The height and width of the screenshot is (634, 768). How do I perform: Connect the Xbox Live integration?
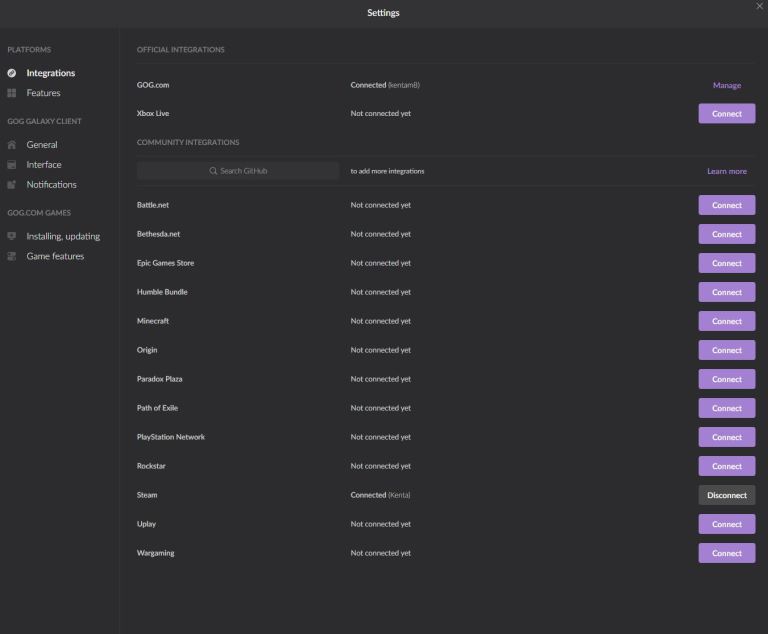(x=727, y=114)
